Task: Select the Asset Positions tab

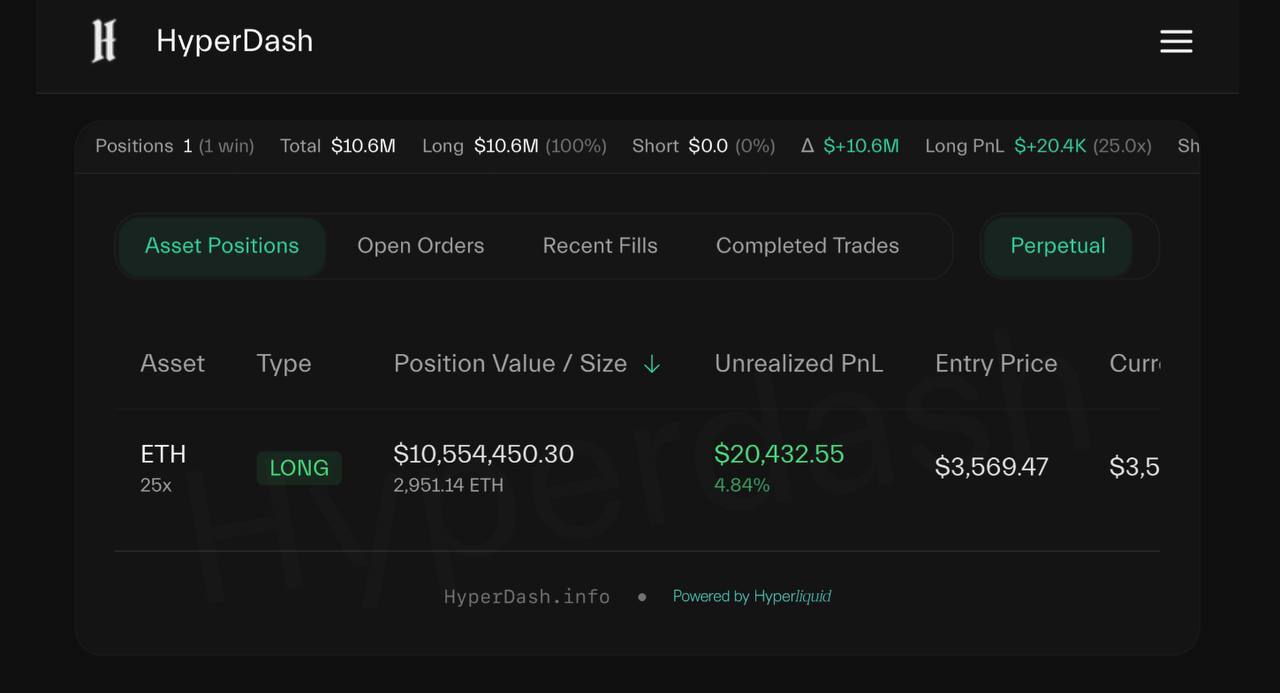Action: point(222,246)
